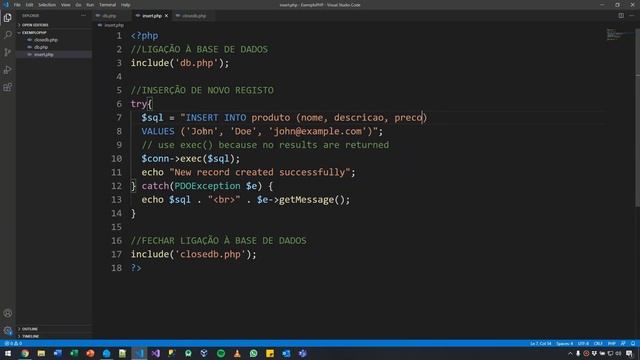Open the Help menu

[x=125, y=5]
